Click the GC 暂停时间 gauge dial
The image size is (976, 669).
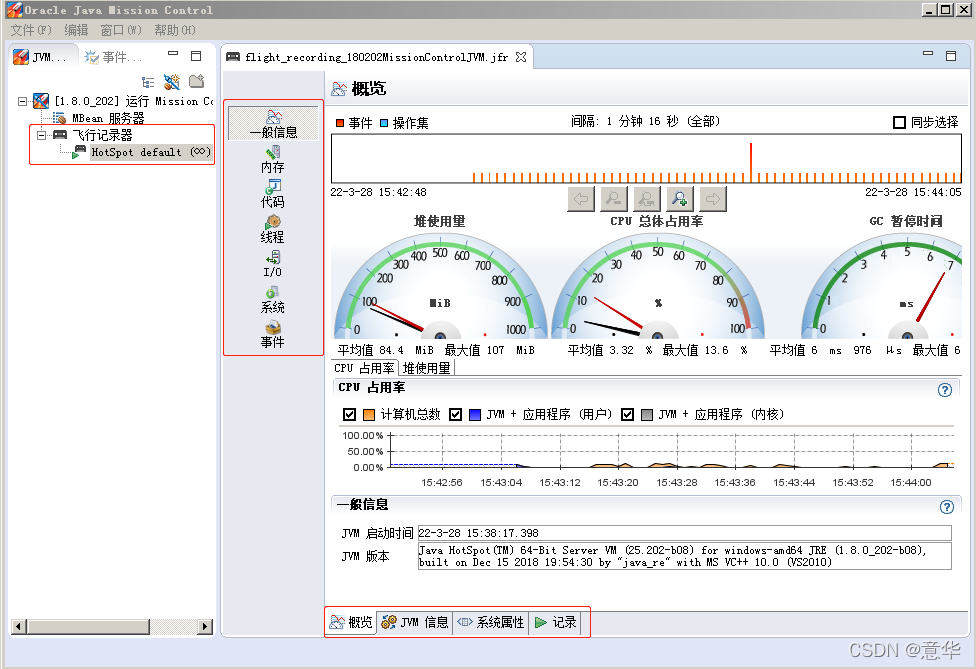click(881, 286)
